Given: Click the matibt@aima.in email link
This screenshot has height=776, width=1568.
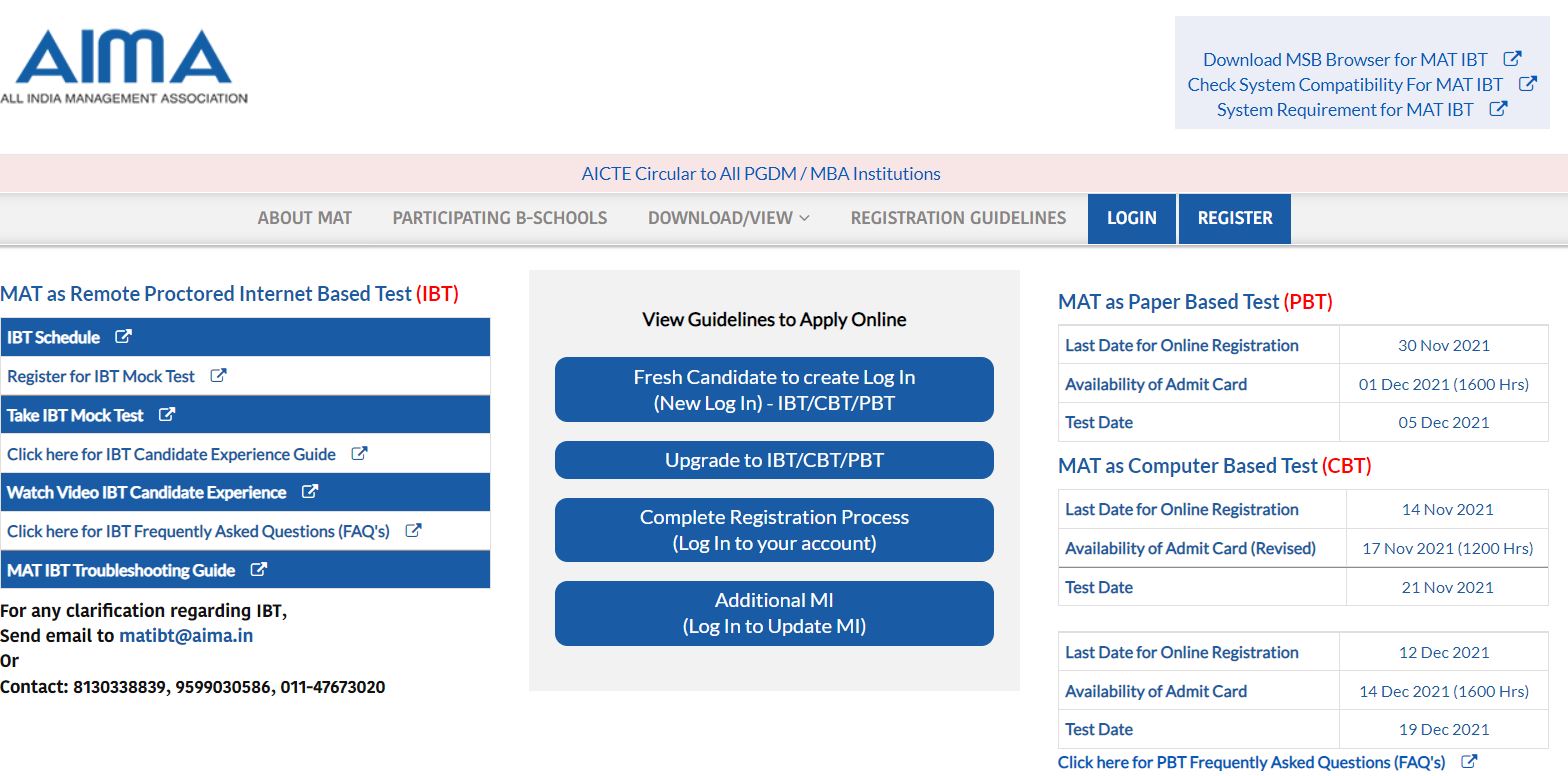Looking at the screenshot, I should pyautogui.click(x=186, y=635).
